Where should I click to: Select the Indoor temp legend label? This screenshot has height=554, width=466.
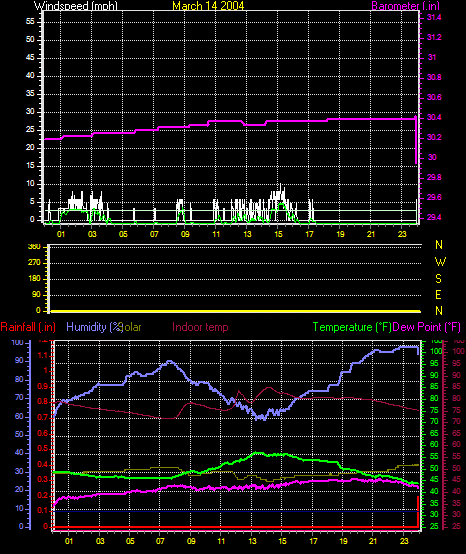coord(200,327)
